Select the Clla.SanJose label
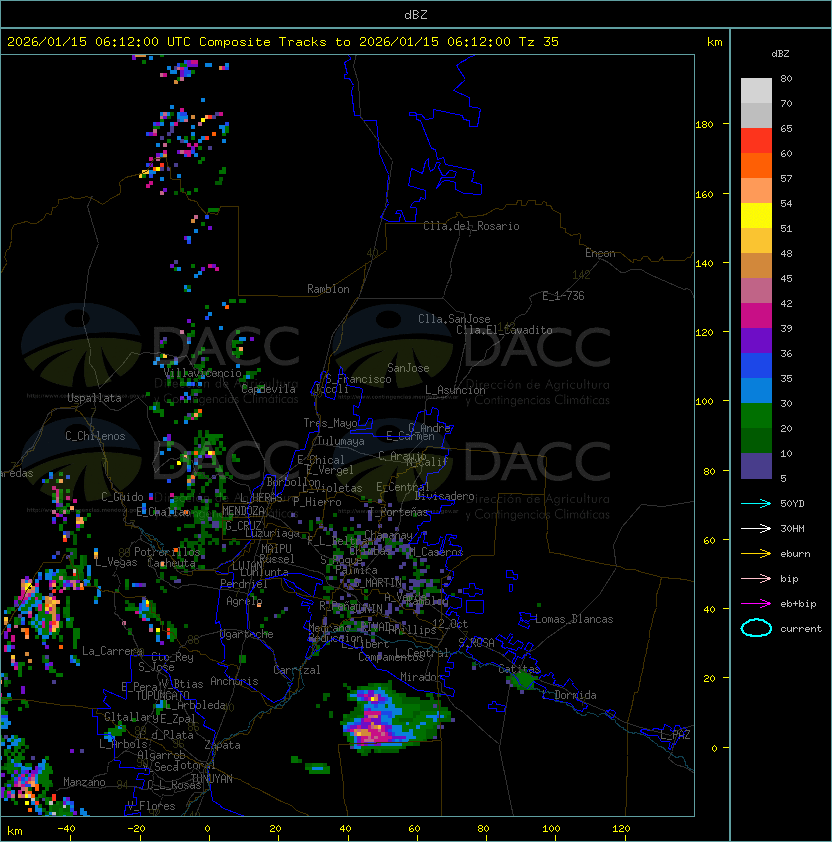 pos(454,319)
